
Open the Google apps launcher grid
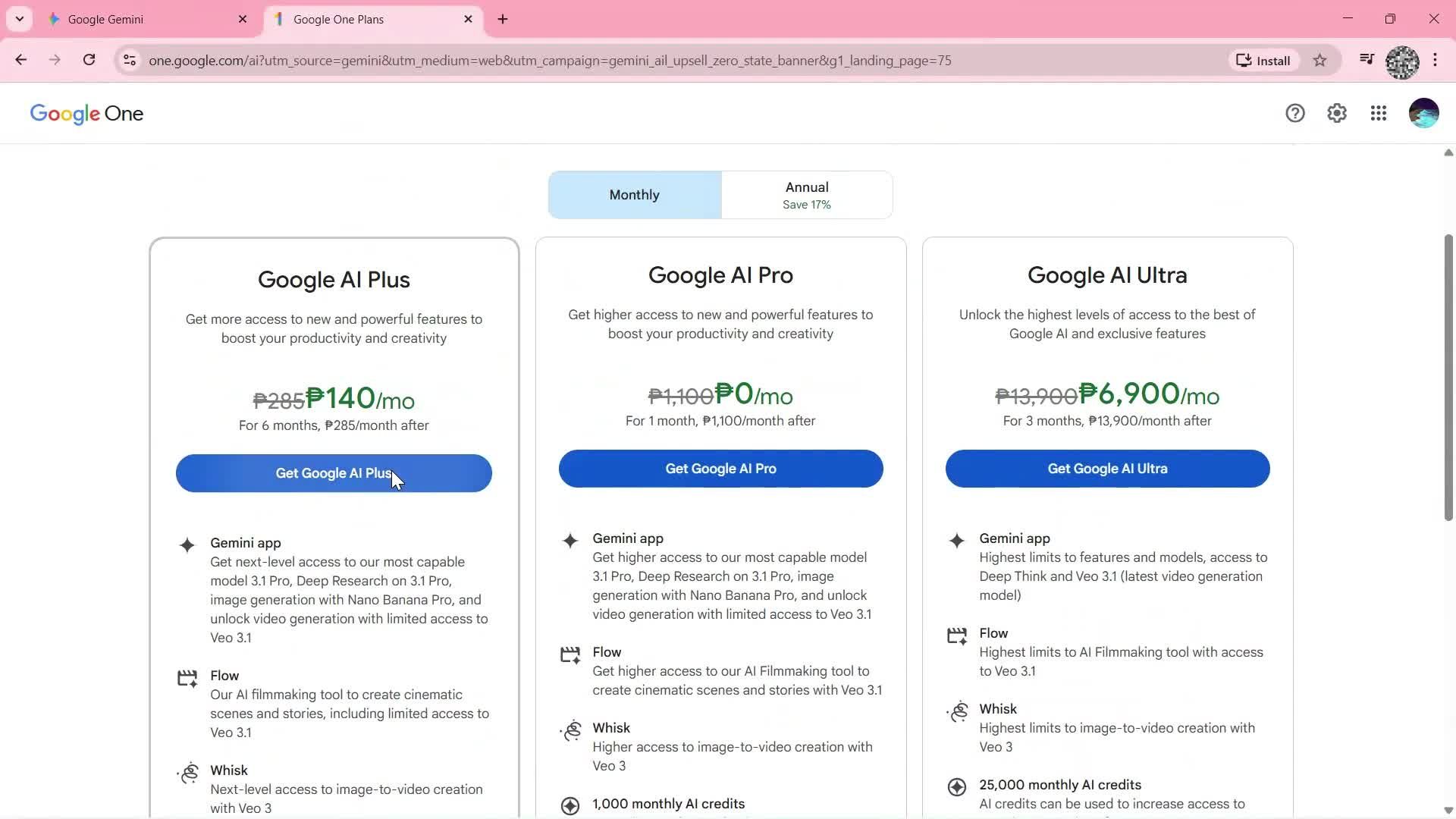(x=1379, y=112)
